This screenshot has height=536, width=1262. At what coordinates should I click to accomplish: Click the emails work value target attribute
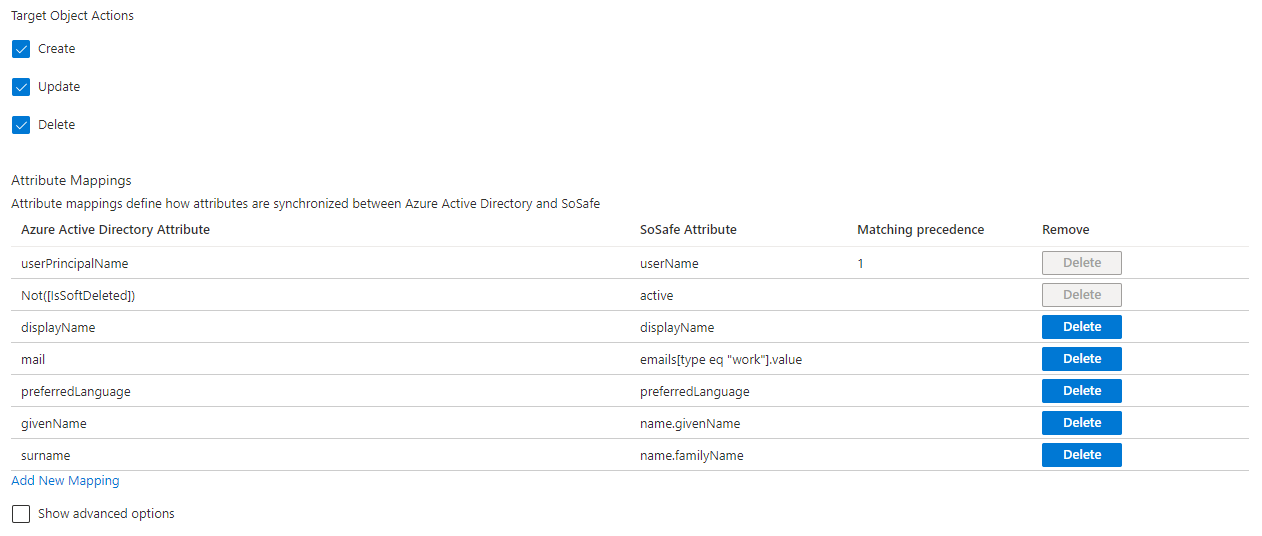(x=720, y=360)
